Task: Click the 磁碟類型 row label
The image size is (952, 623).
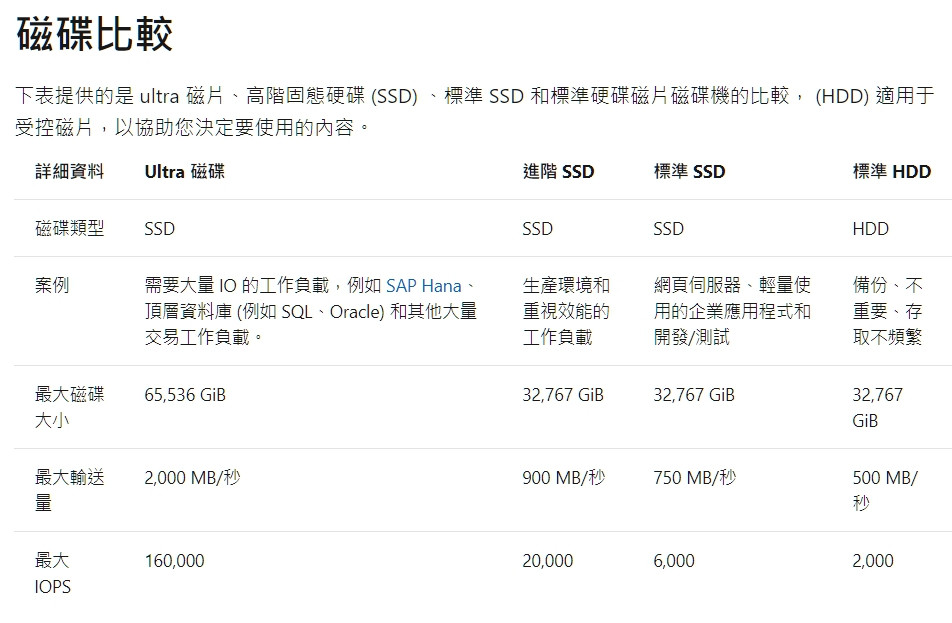Action: (69, 228)
